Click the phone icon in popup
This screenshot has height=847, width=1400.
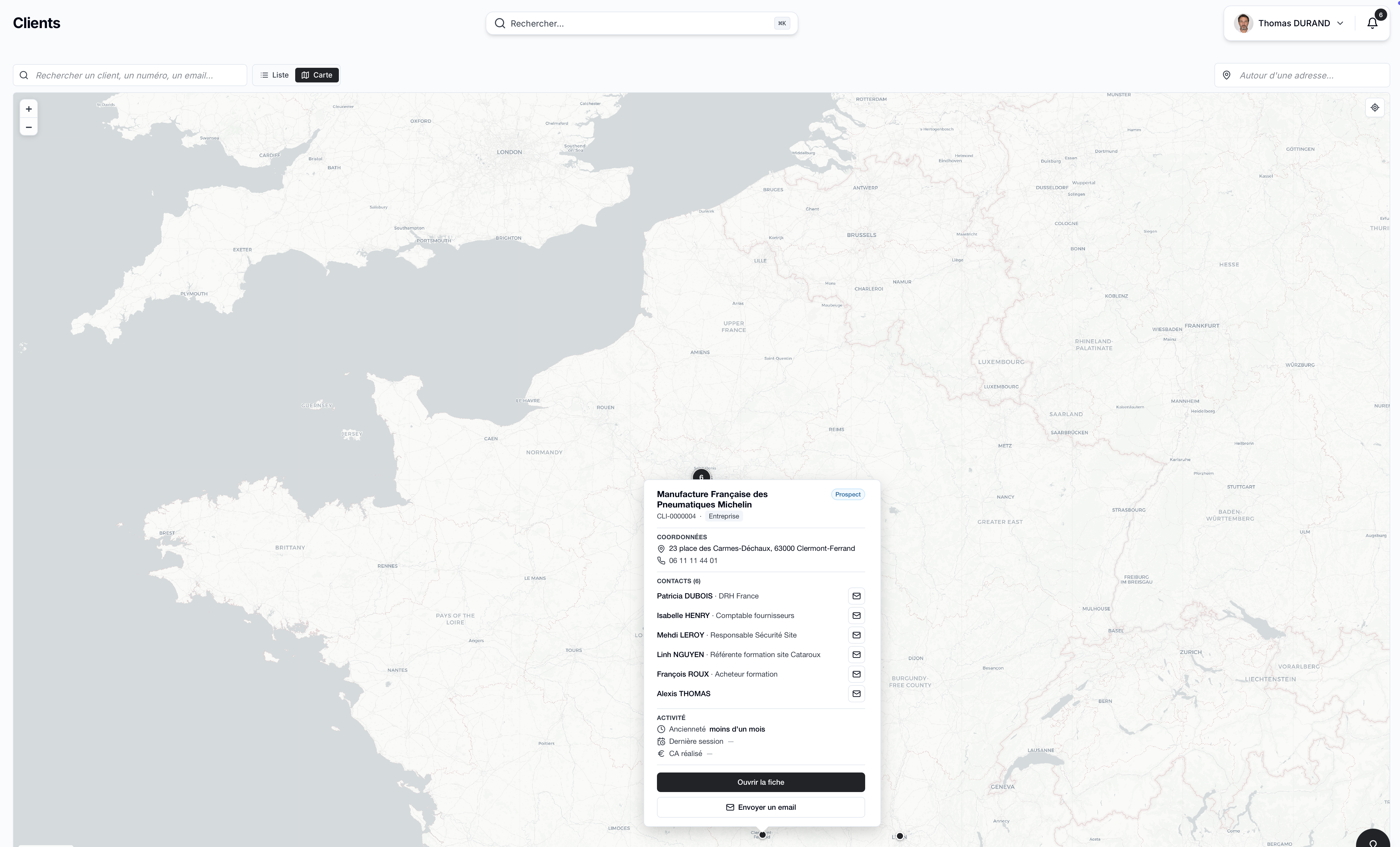661,561
